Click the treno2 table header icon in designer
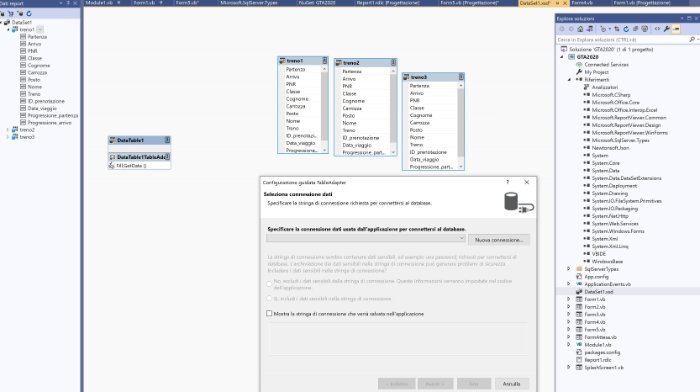The width and height of the screenshot is (700, 392). tap(338, 63)
